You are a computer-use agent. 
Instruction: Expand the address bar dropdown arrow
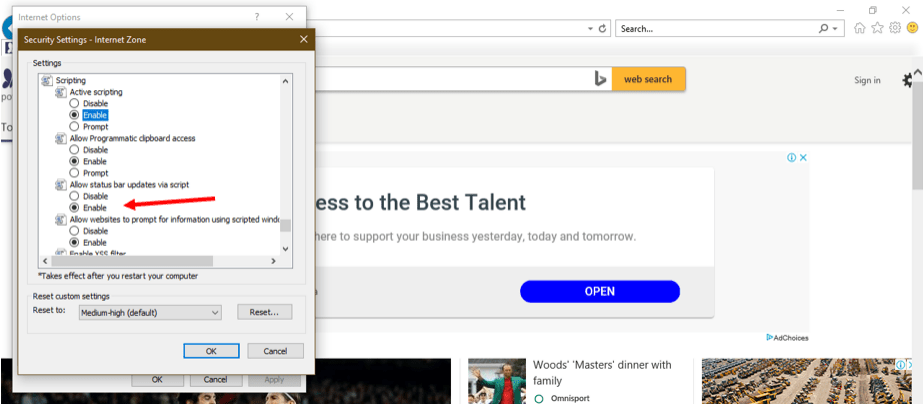[590, 29]
